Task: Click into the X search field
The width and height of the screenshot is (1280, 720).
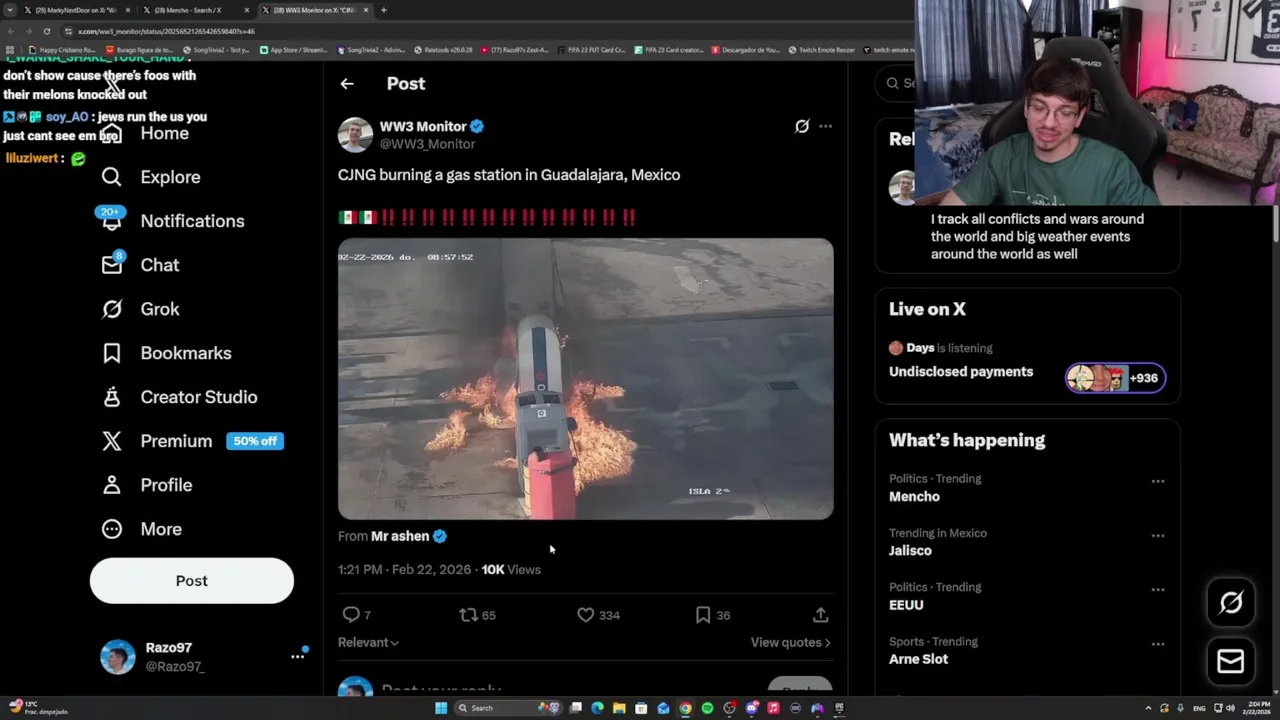Action: [895, 83]
